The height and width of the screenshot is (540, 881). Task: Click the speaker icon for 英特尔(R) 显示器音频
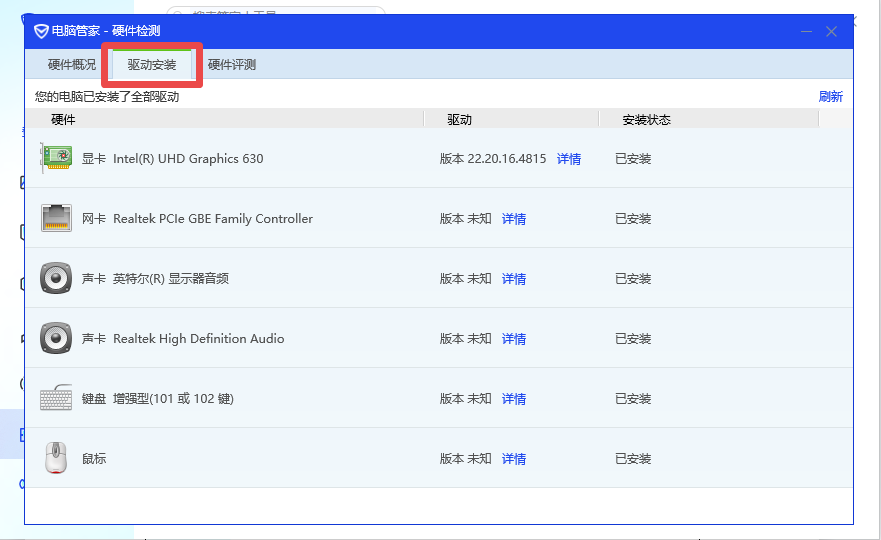pyautogui.click(x=56, y=278)
